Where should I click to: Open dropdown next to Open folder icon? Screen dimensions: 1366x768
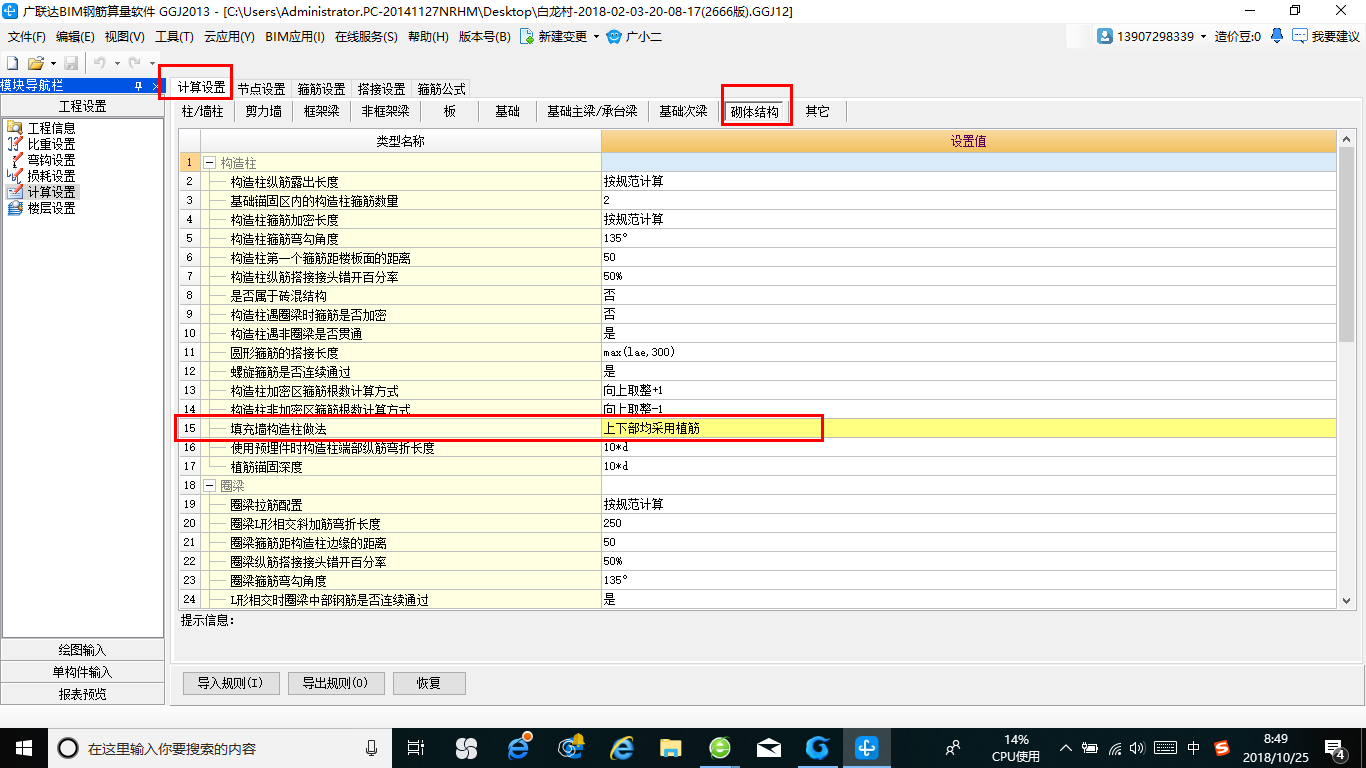click(52, 63)
